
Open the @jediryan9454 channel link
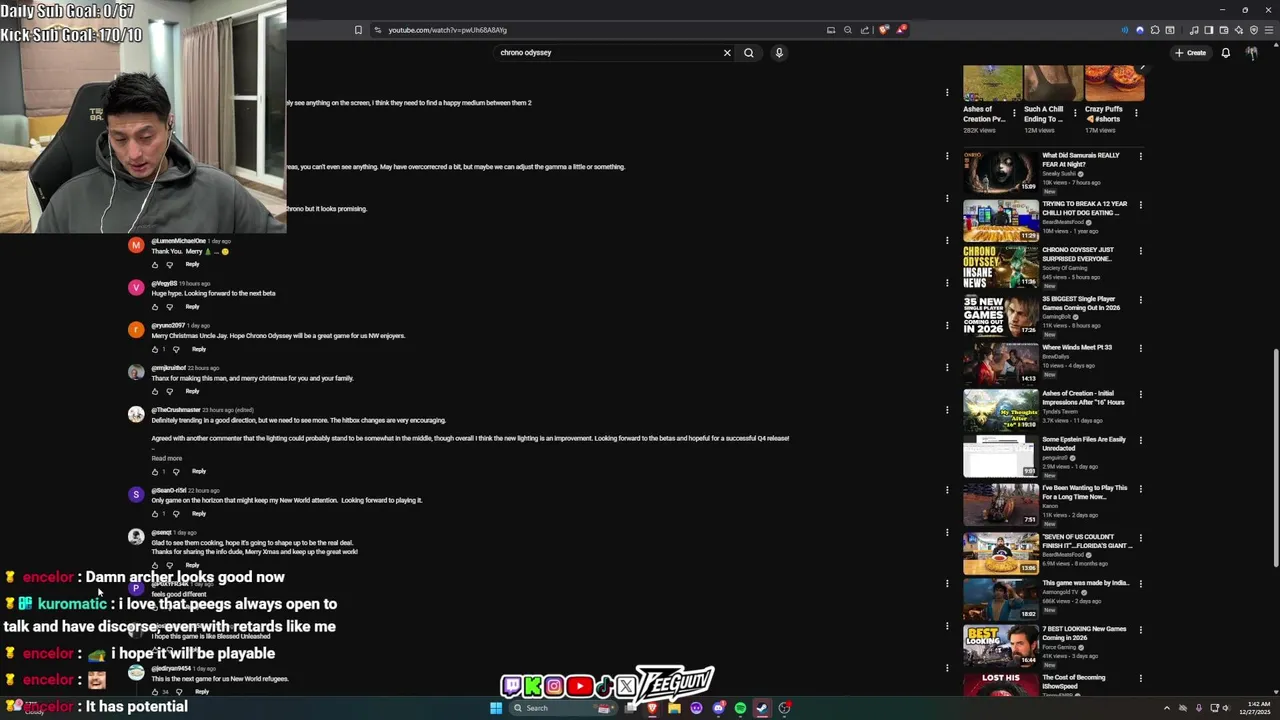pyautogui.click(x=170, y=668)
